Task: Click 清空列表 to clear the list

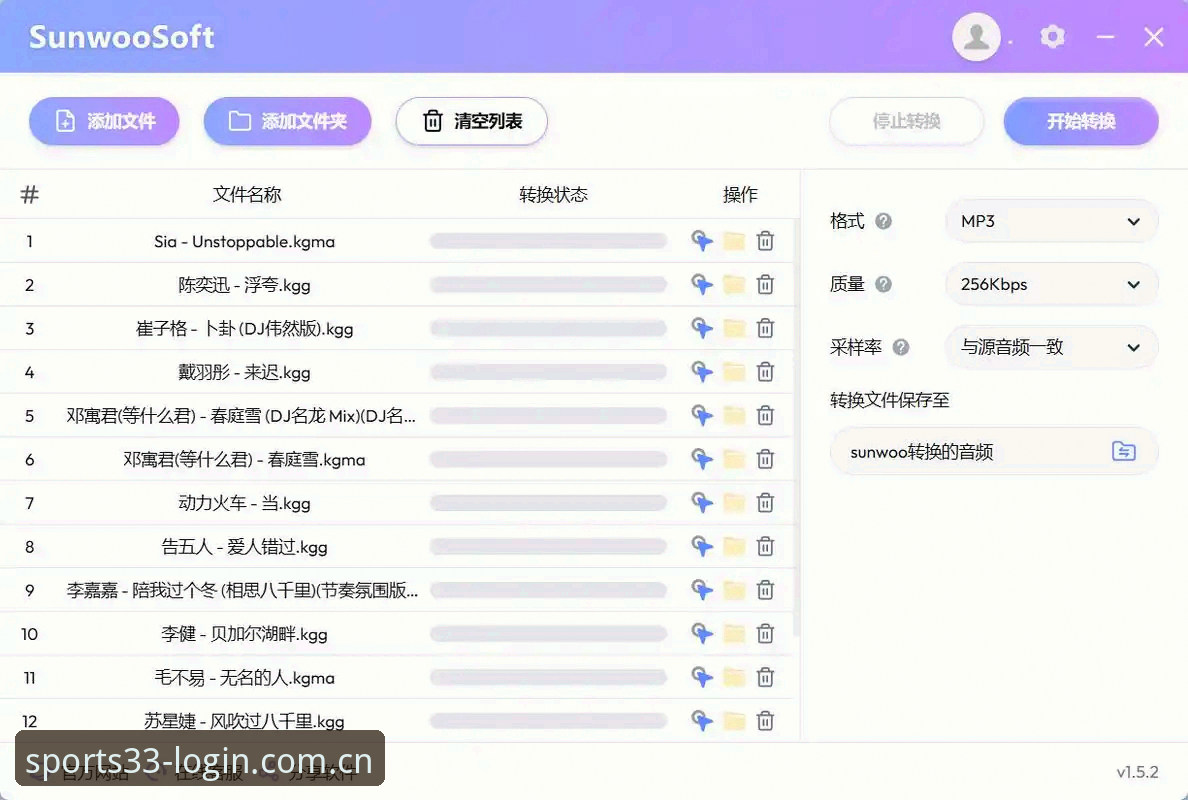Action: click(471, 121)
